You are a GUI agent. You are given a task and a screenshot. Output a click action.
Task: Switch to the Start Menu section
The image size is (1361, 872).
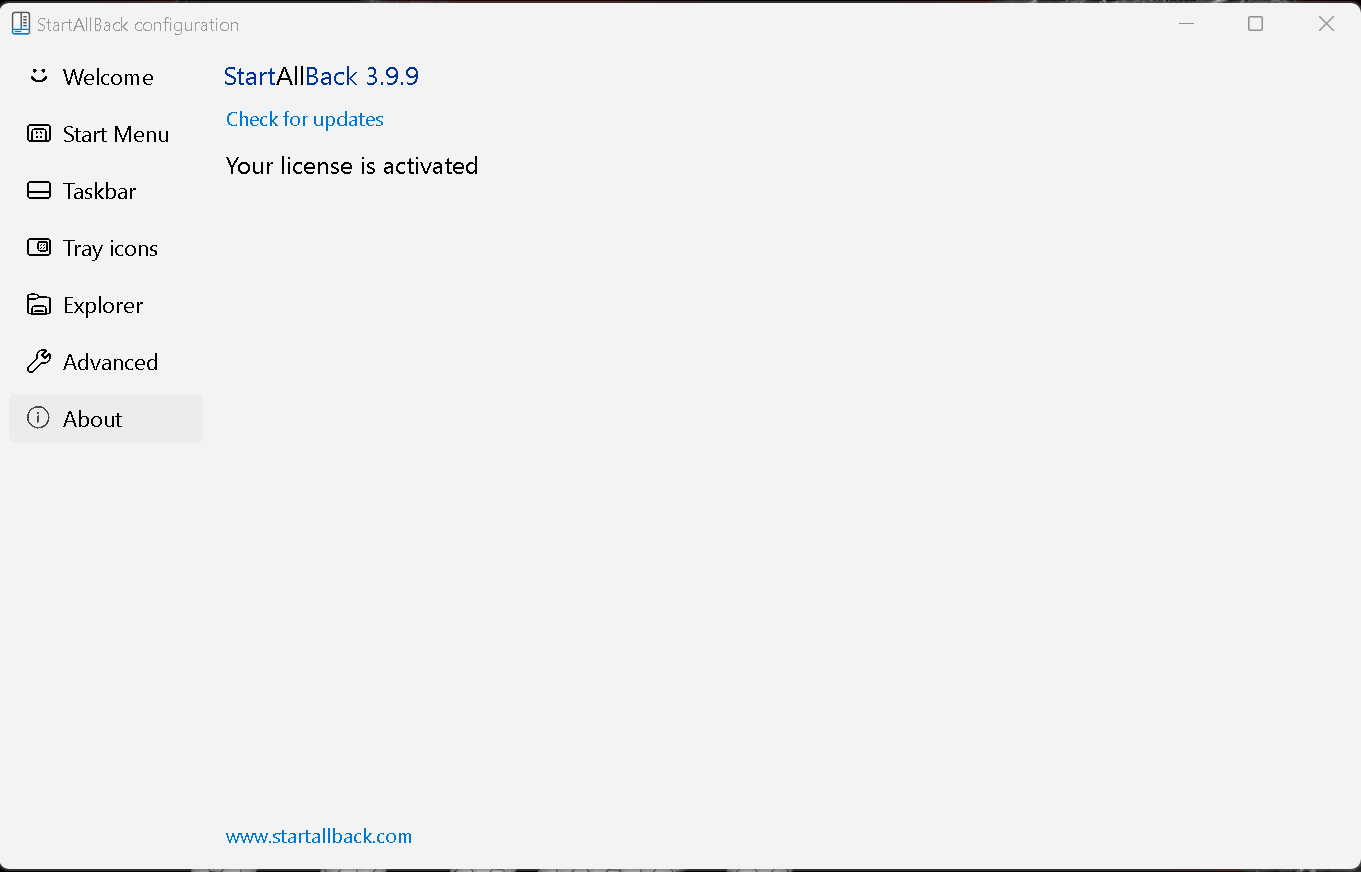(x=116, y=134)
